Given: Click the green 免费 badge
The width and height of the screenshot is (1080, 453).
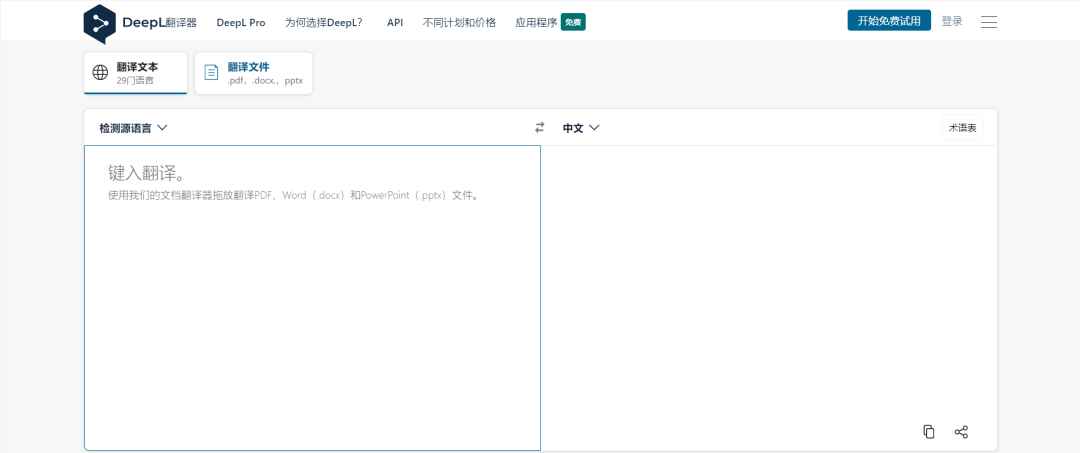Looking at the screenshot, I should tap(573, 22).
